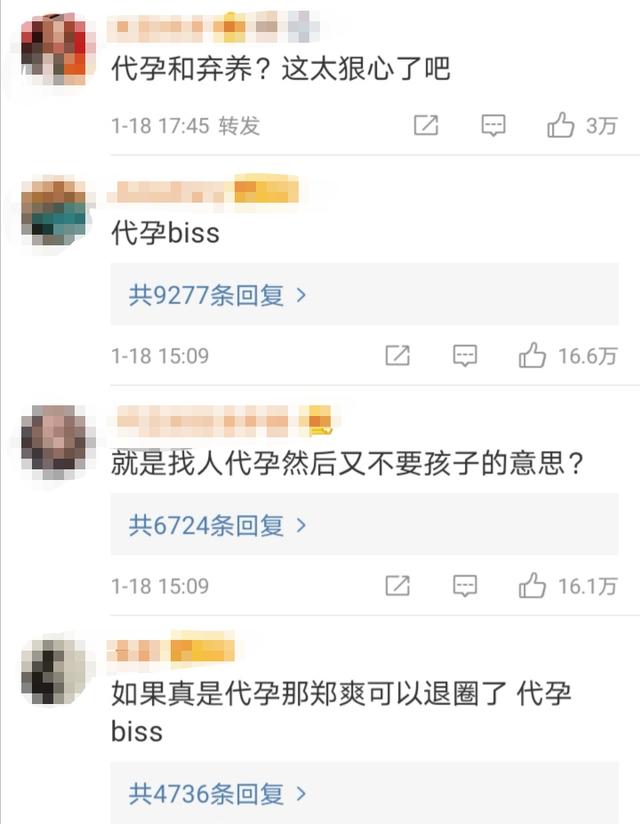Like the 3万 comment with thumbs-up
Image resolution: width=640 pixels, height=824 pixels.
pyautogui.click(x=560, y=125)
